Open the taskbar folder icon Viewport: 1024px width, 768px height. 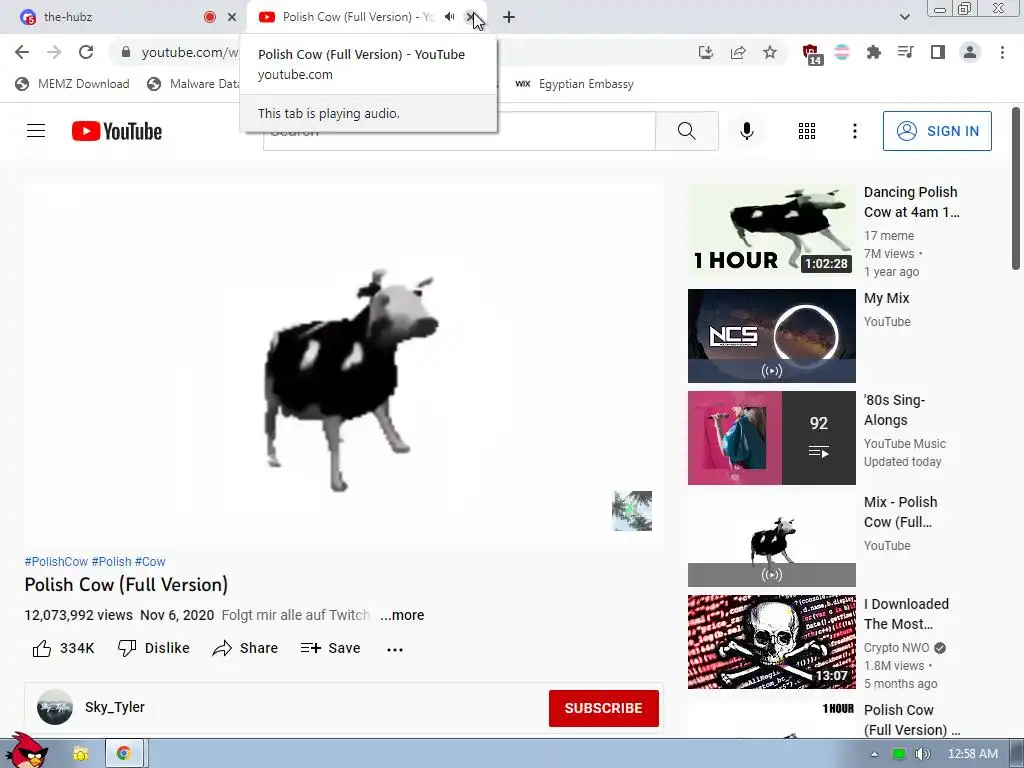[80, 754]
